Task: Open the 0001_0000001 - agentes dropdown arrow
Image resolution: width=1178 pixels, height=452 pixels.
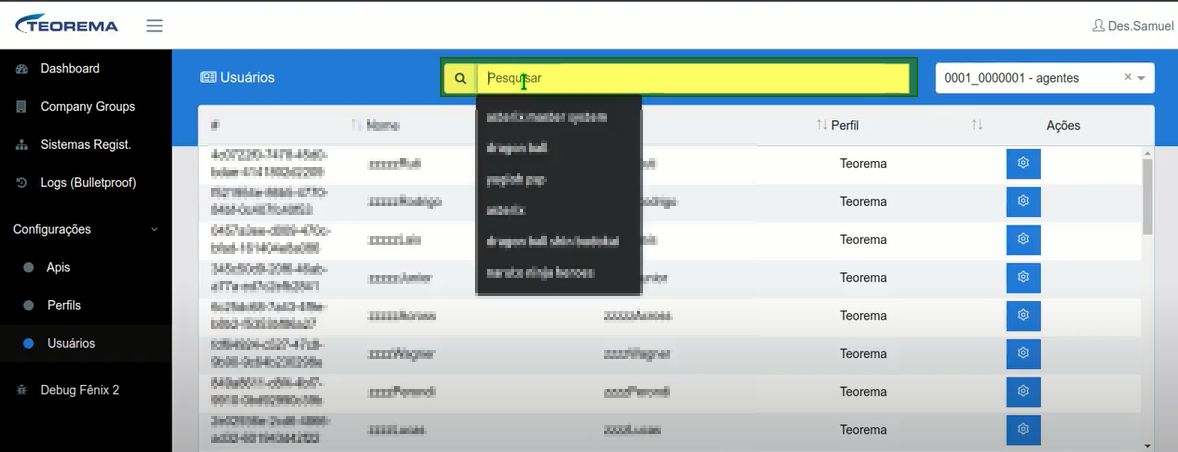Action: point(1141,78)
